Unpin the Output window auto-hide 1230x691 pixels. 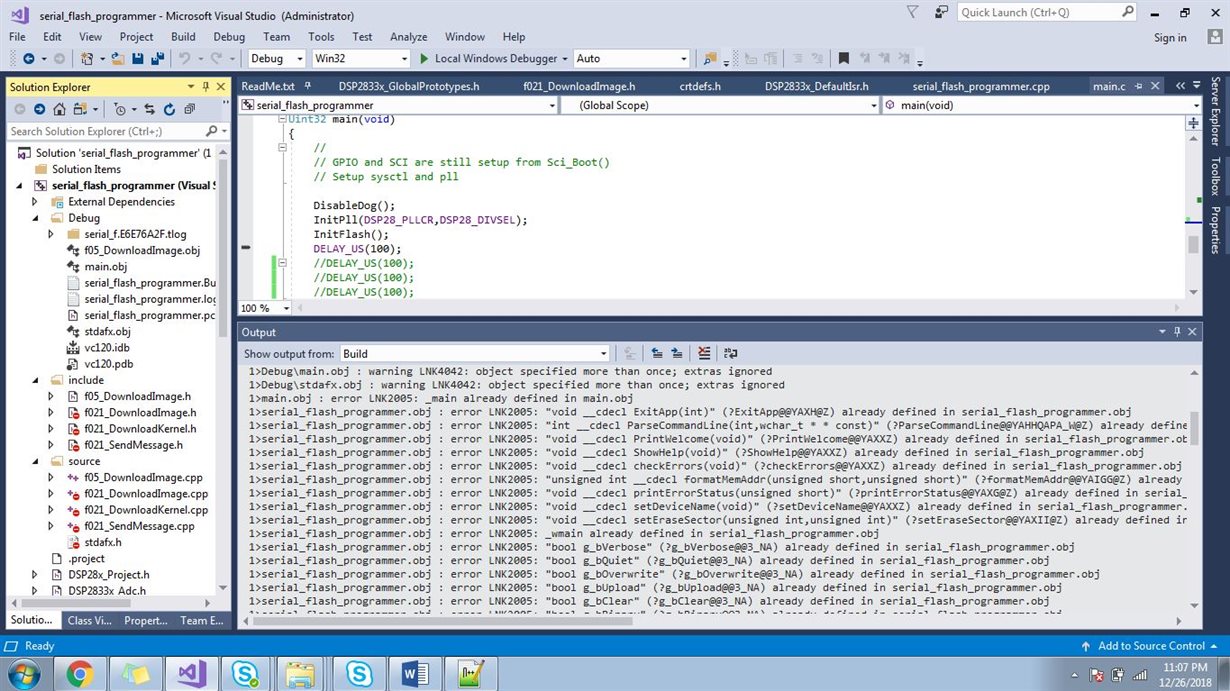(x=1176, y=331)
